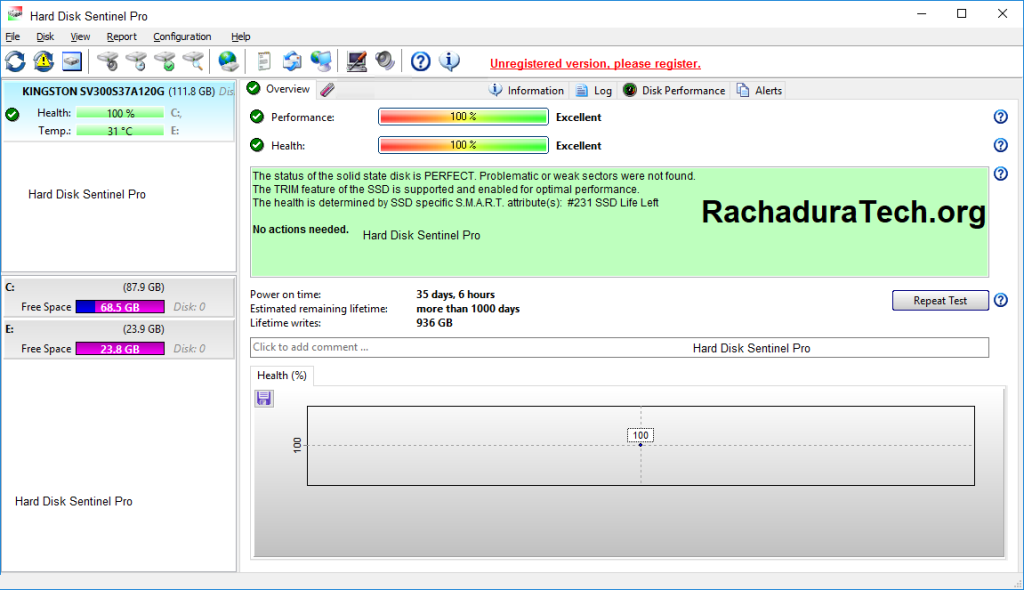Click the send report by email icon
Image resolution: width=1024 pixels, height=590 pixels.
click(x=292, y=62)
